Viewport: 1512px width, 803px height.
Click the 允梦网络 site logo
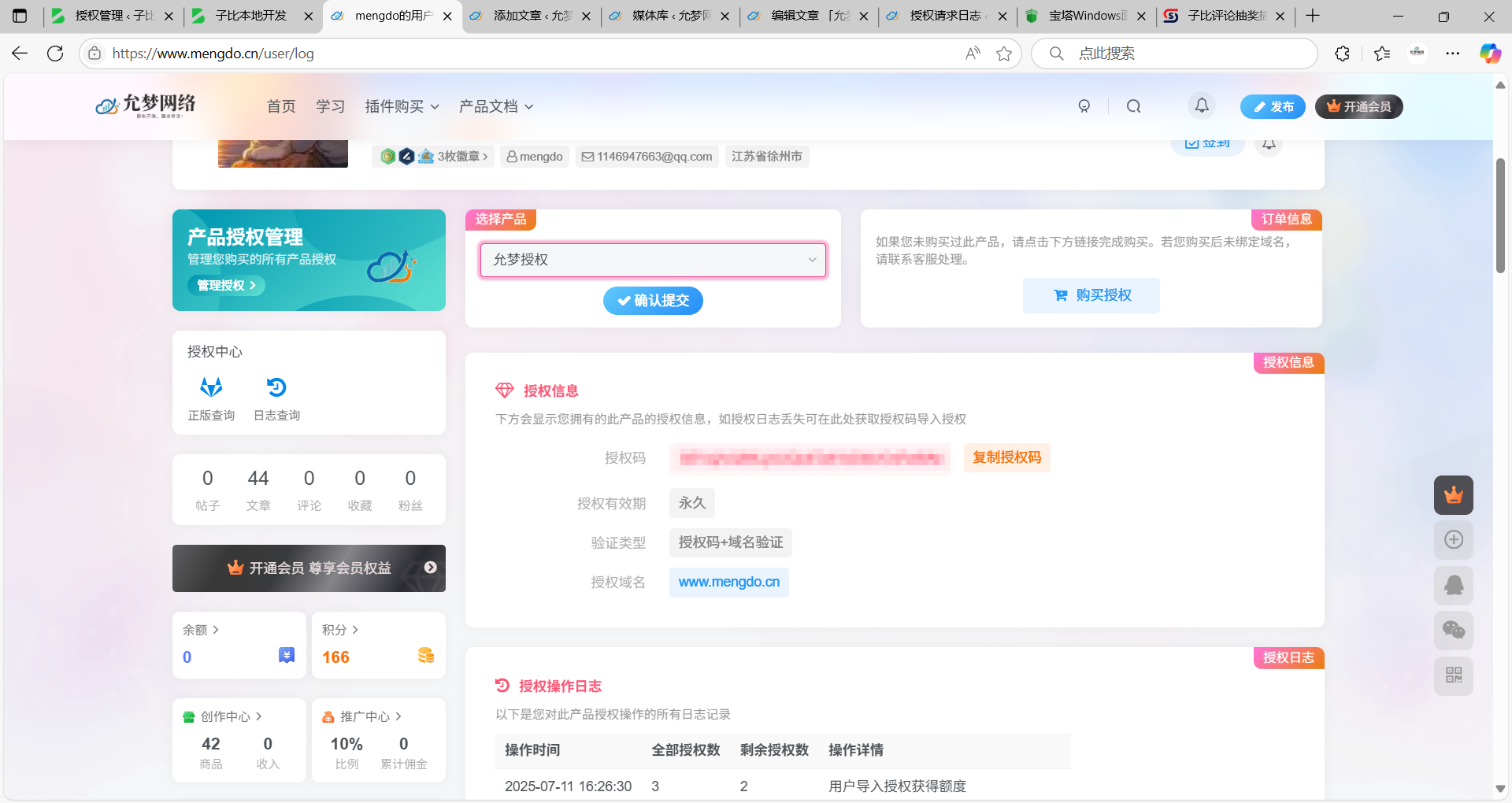[146, 105]
